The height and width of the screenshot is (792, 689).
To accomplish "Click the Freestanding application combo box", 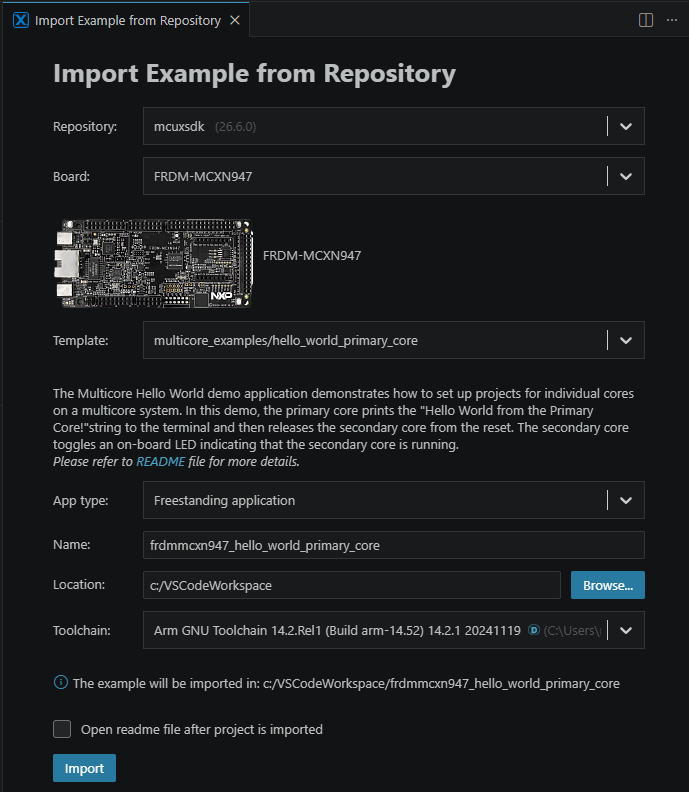I will (393, 501).
